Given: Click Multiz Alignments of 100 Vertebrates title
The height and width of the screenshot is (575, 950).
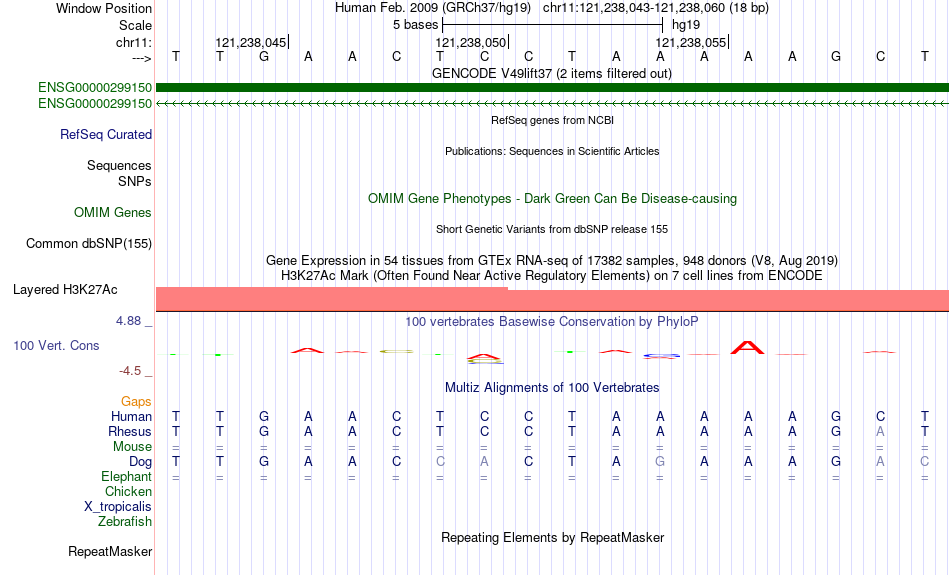Looking at the screenshot, I should click(x=552, y=388).
